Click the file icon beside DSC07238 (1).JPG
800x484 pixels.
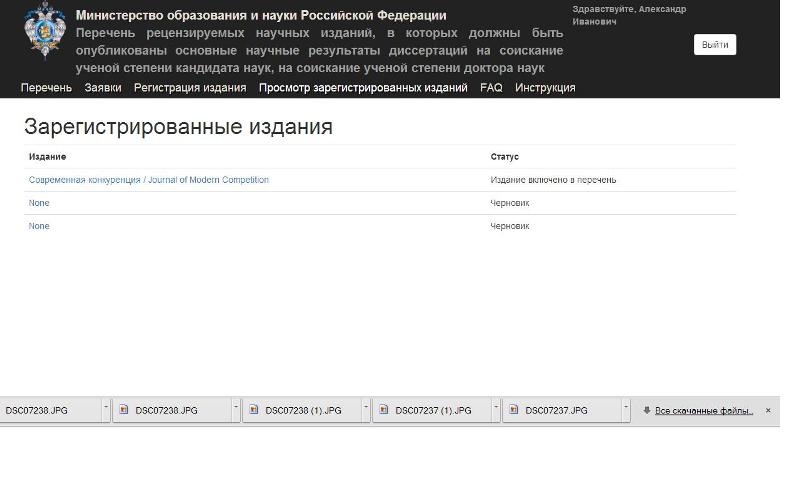tap(254, 410)
